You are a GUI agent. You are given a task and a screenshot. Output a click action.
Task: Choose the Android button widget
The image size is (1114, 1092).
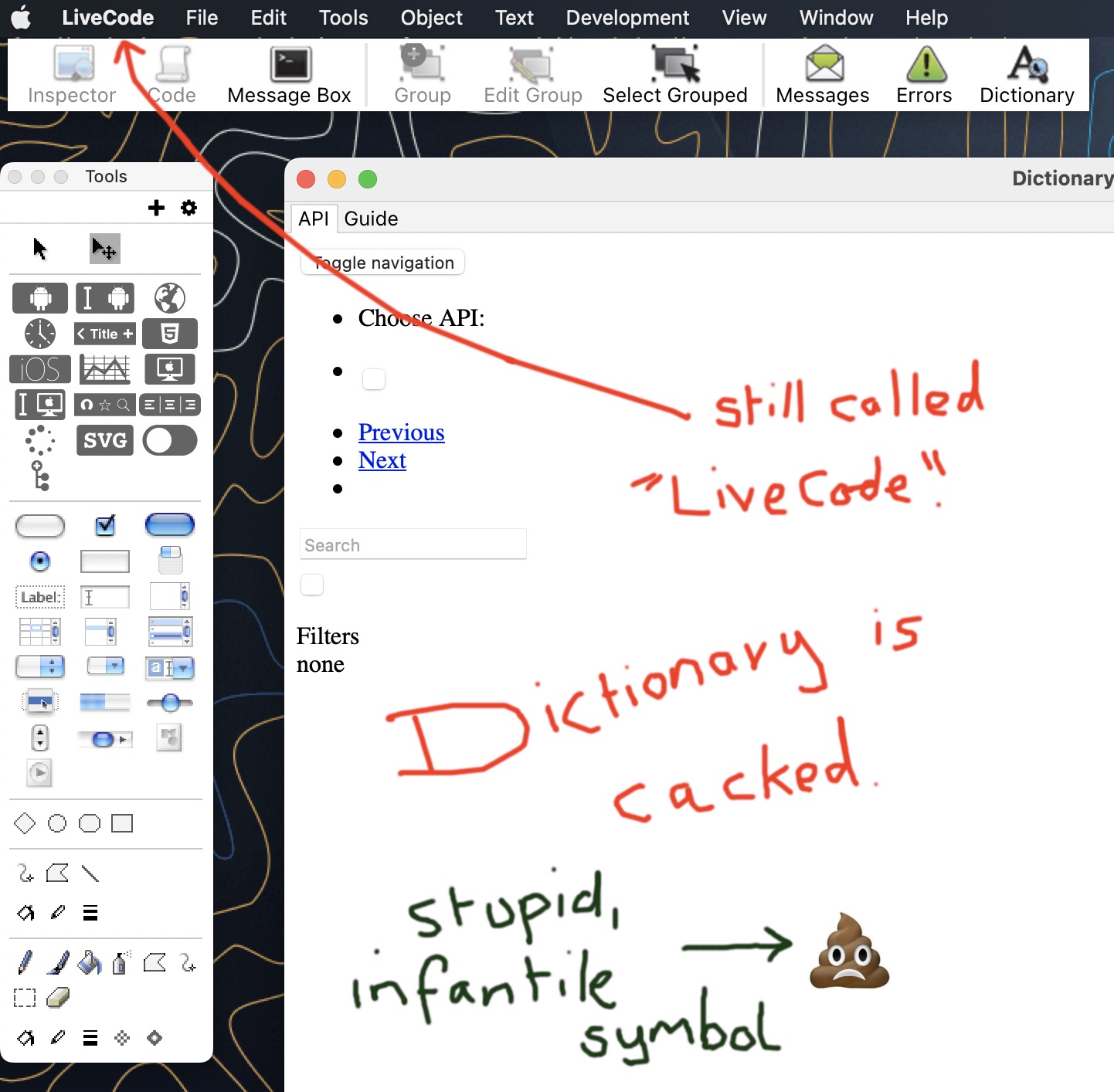(40, 298)
